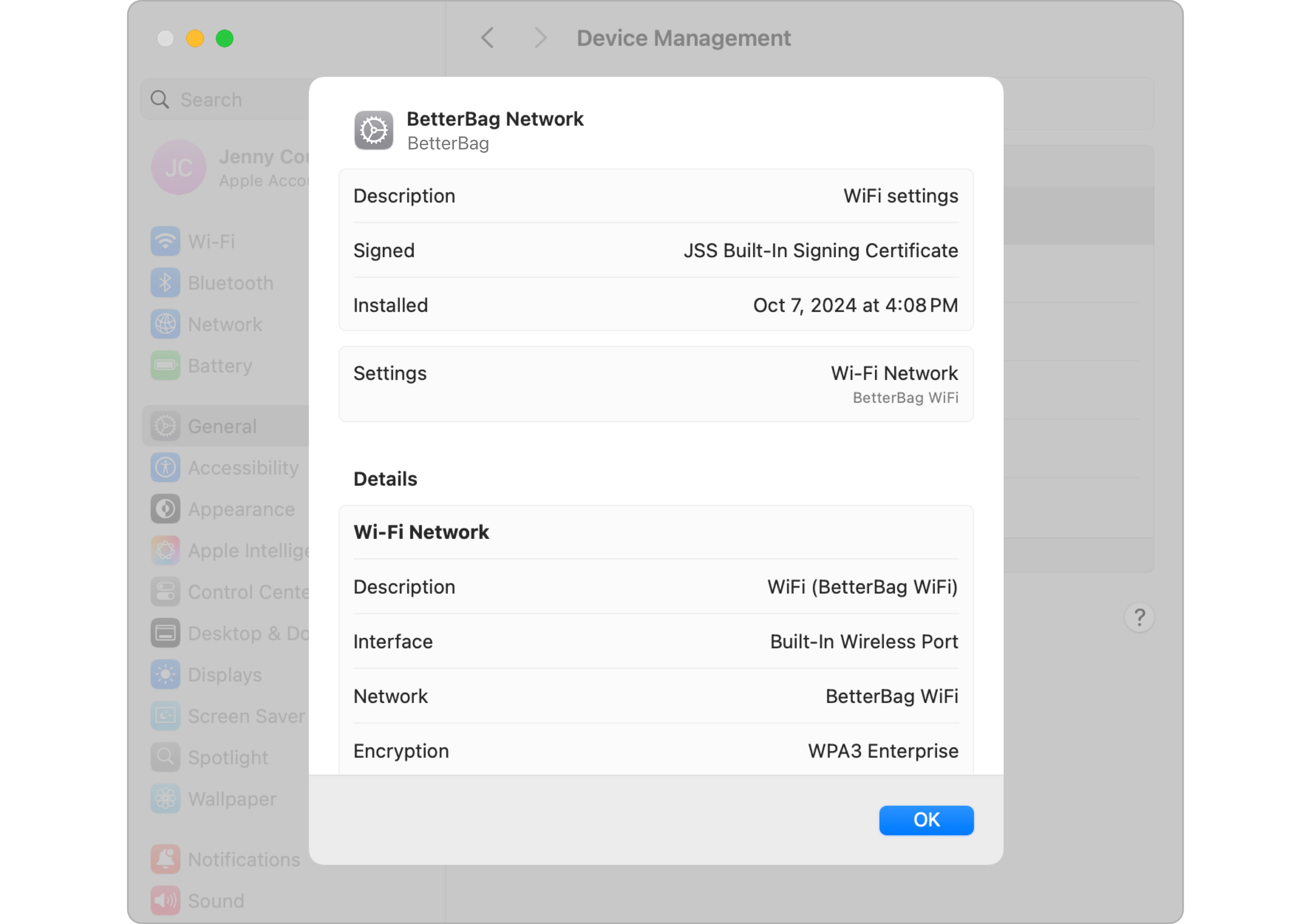Image resolution: width=1311 pixels, height=924 pixels.
Task: Click the Bluetooth sidebar icon
Action: tap(165, 283)
